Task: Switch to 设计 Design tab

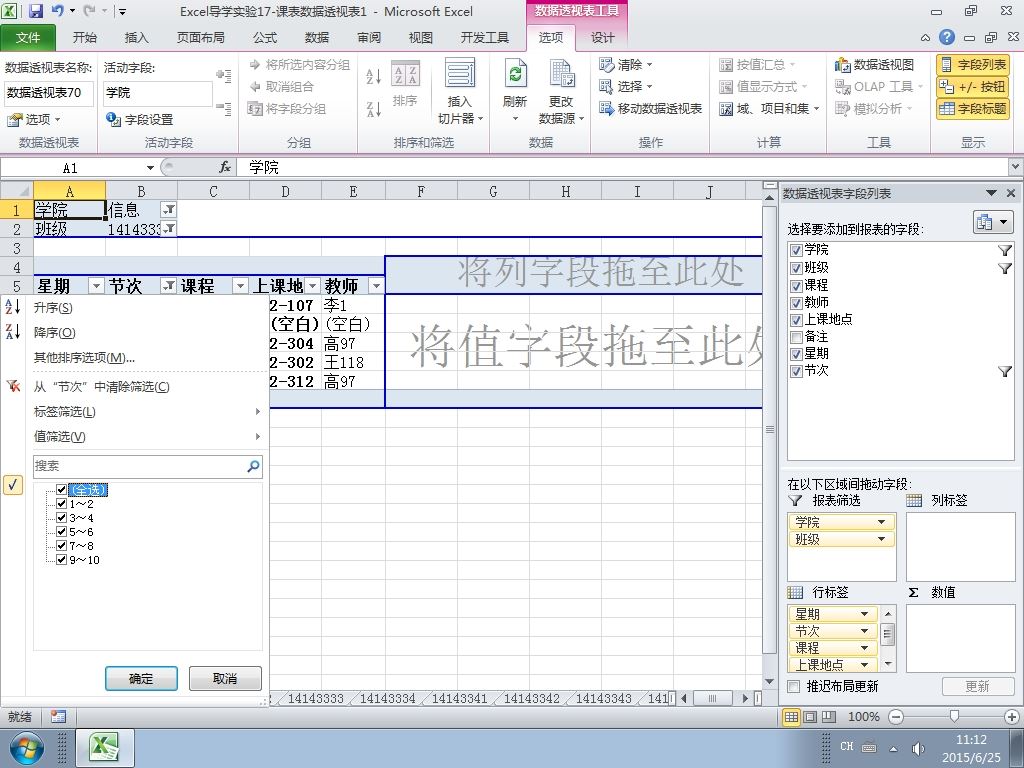Action: point(602,38)
